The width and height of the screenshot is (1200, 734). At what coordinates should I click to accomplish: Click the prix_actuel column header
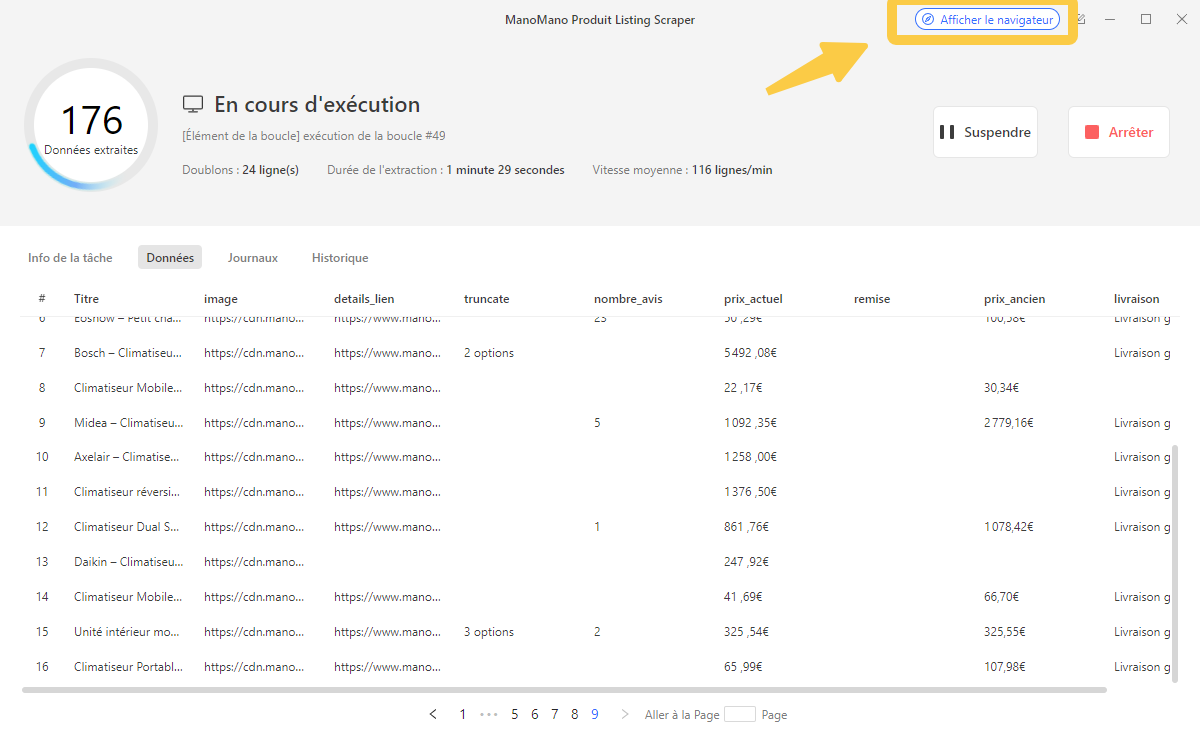[x=753, y=299]
